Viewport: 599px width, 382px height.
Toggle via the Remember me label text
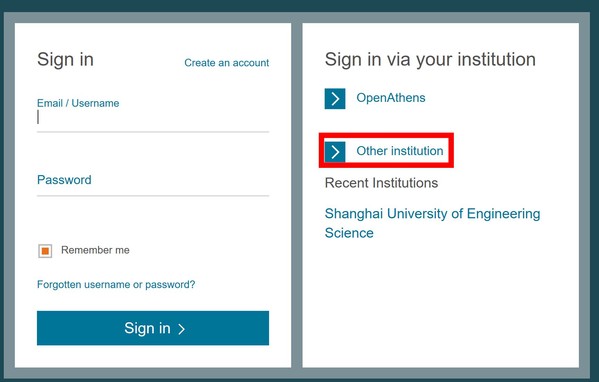tap(95, 250)
